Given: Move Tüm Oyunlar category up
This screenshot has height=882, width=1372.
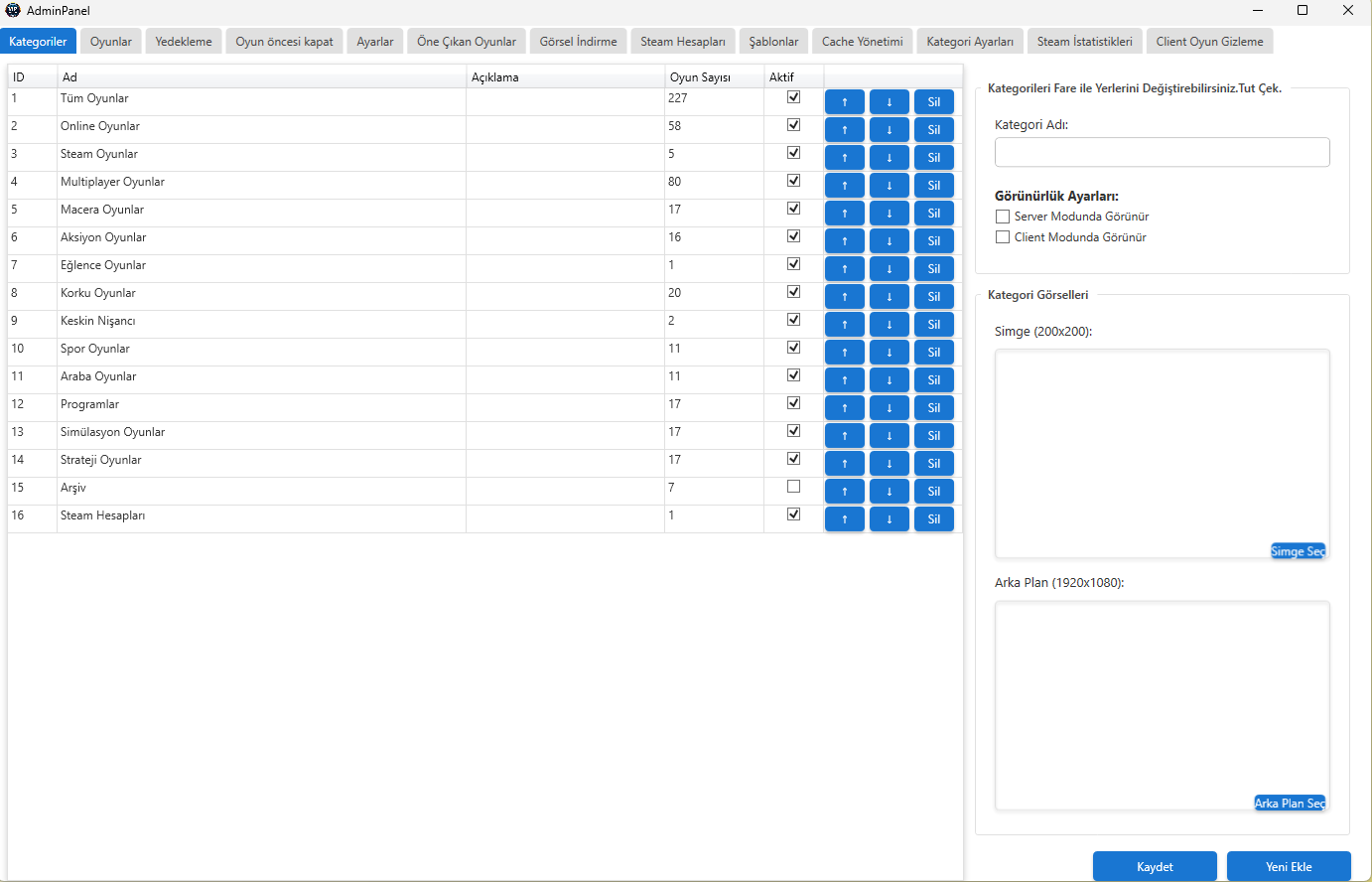Looking at the screenshot, I should click(x=845, y=101).
